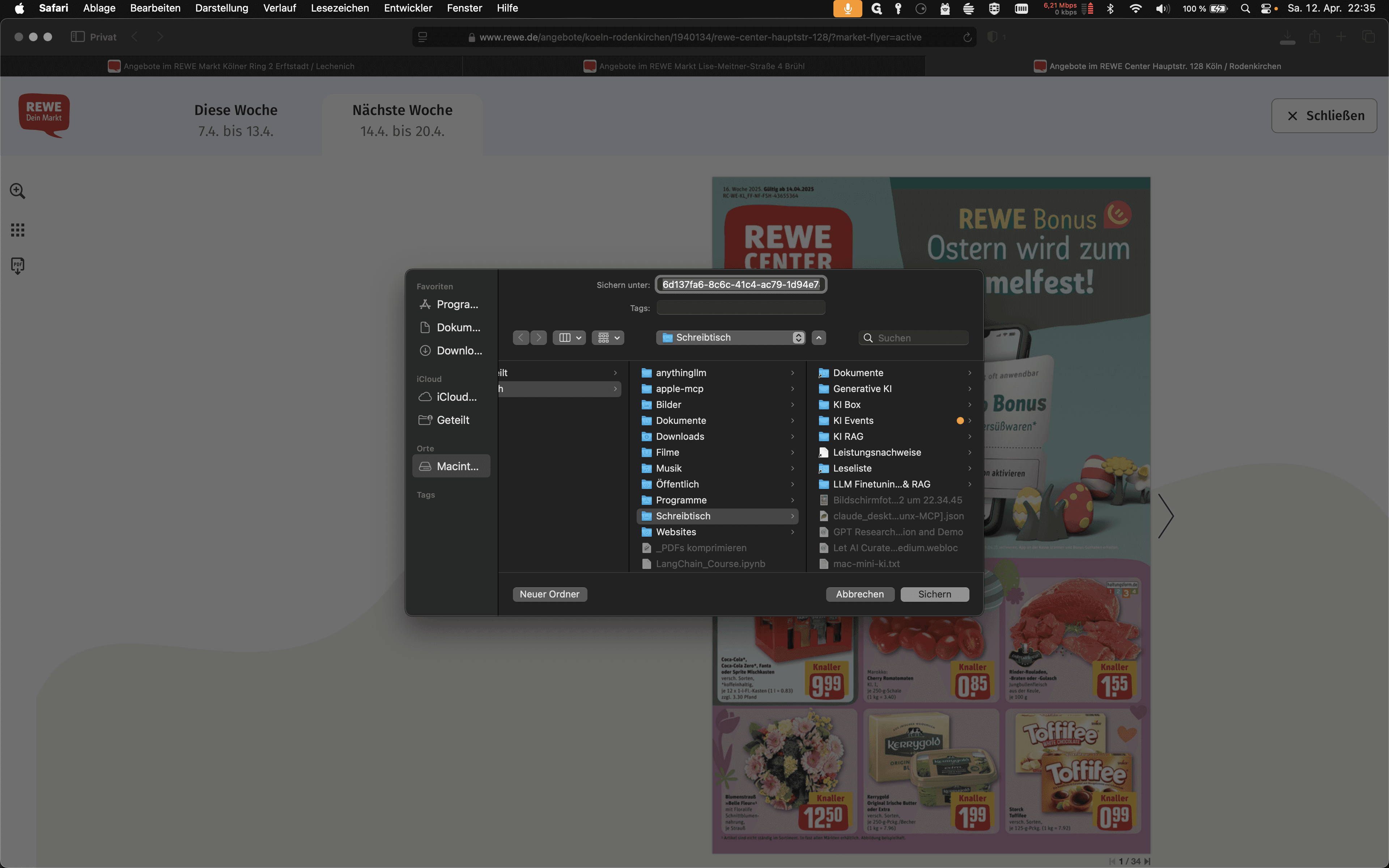The image size is (1389, 868).
Task: Click the Sichern unter filename field
Action: (x=741, y=285)
